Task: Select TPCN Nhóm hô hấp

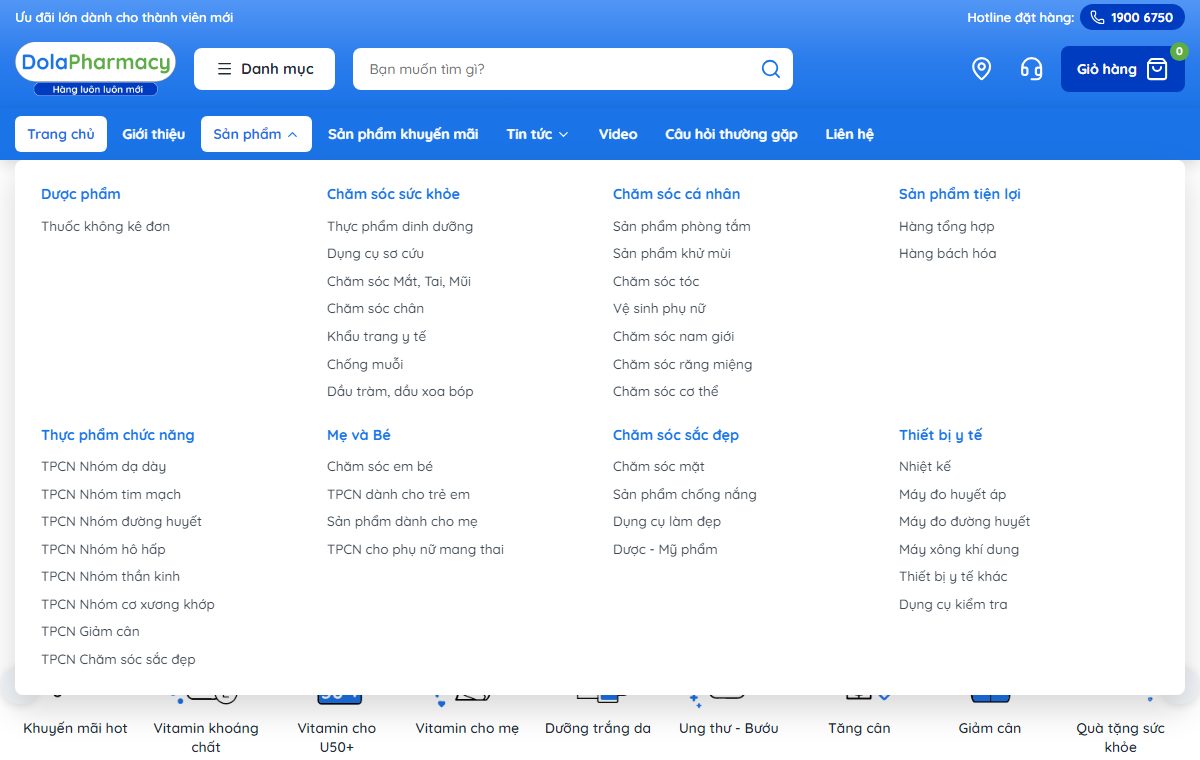Action: (103, 549)
